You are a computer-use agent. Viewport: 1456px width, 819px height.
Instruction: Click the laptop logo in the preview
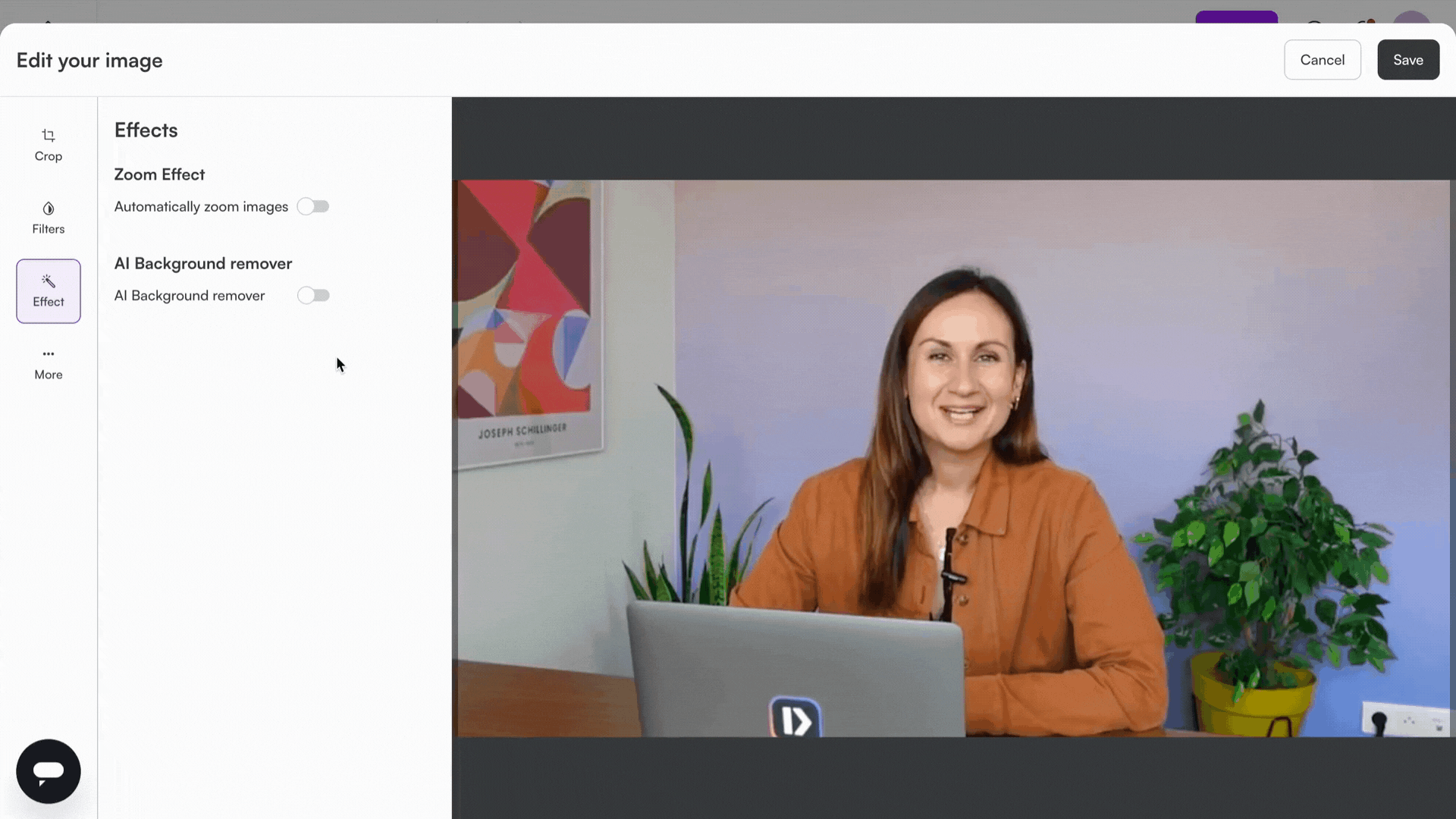tap(795, 718)
